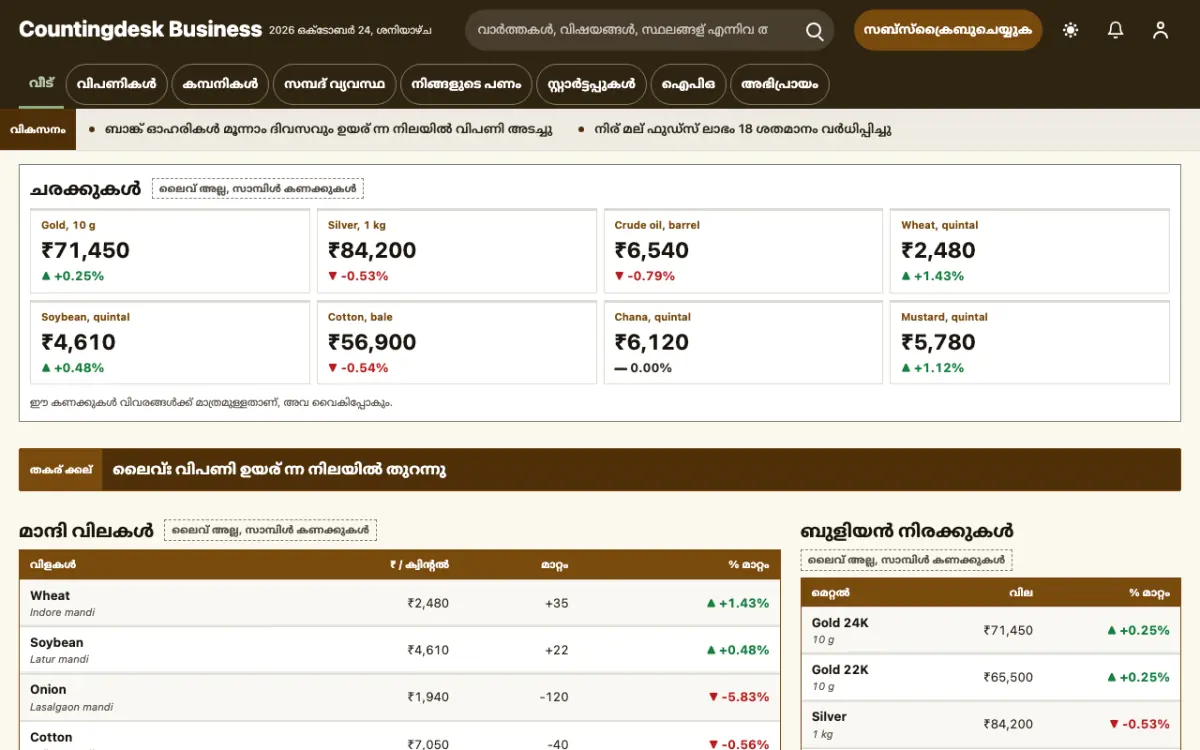Select the Chana, quintal commodity card
Viewport: 1200px width, 750px height.
click(x=743, y=342)
